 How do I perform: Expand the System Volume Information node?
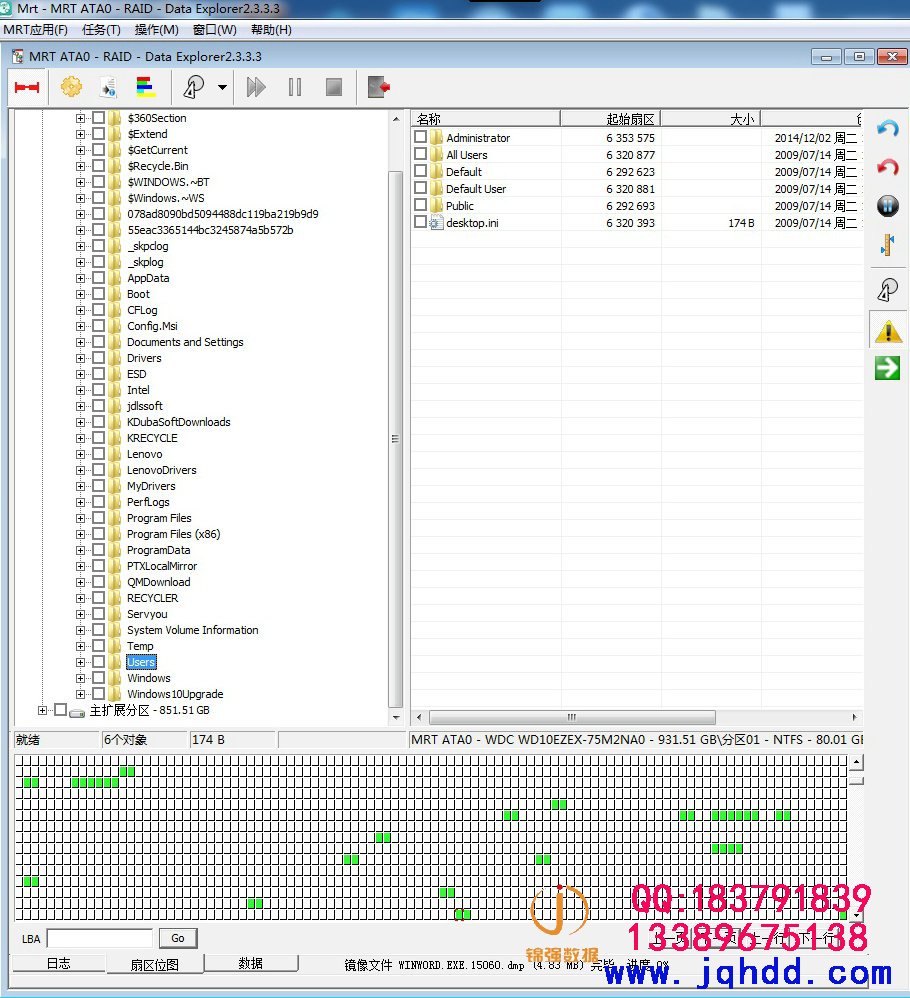[80, 630]
